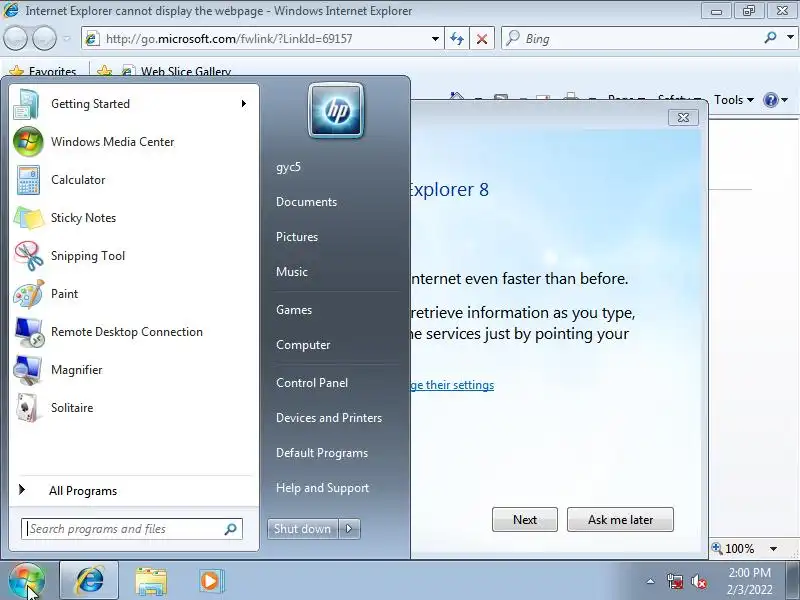800x600 pixels.
Task: Open the Tools menu in IE
Action: pos(733,100)
